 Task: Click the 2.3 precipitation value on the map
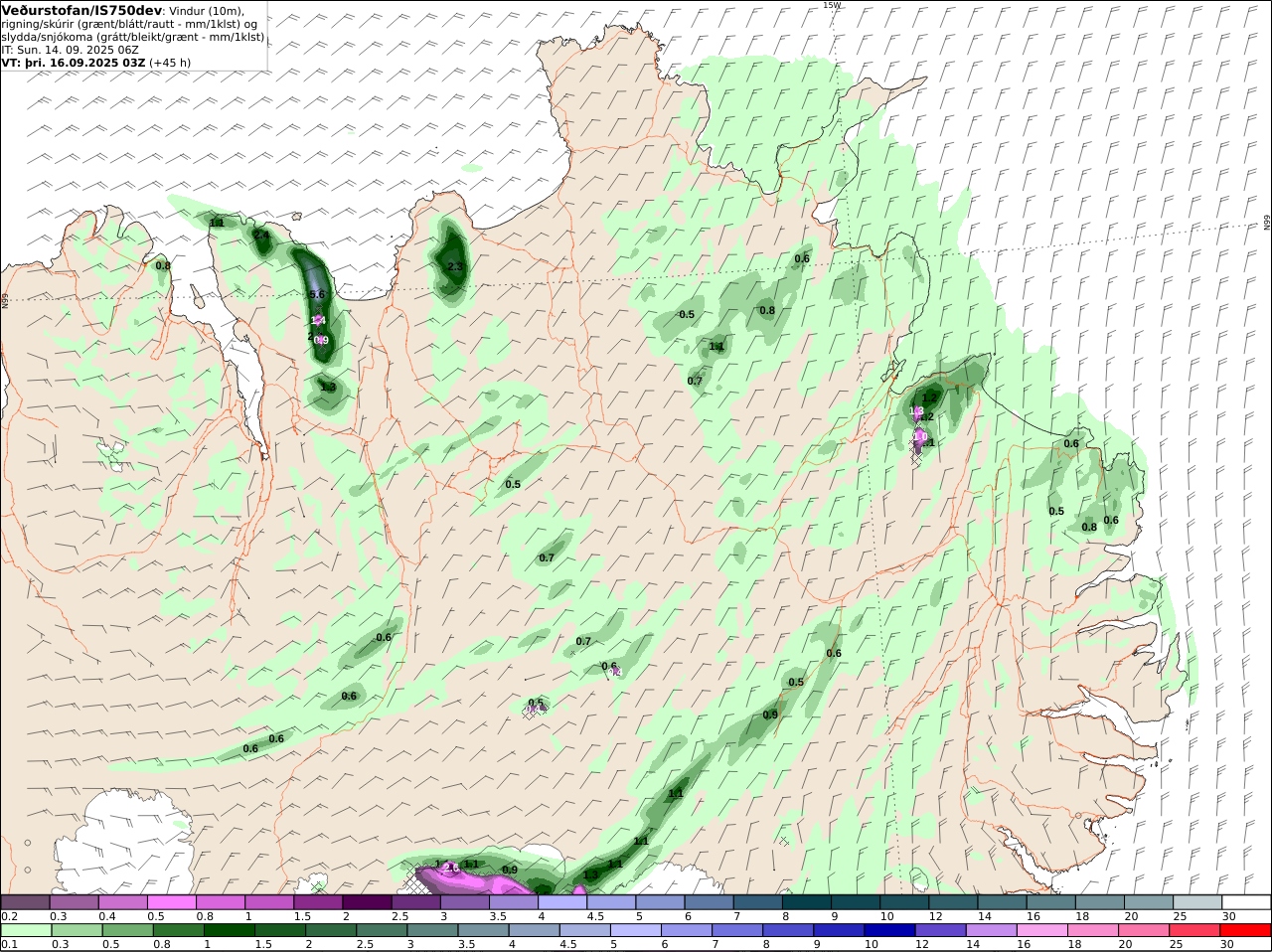[x=456, y=266]
